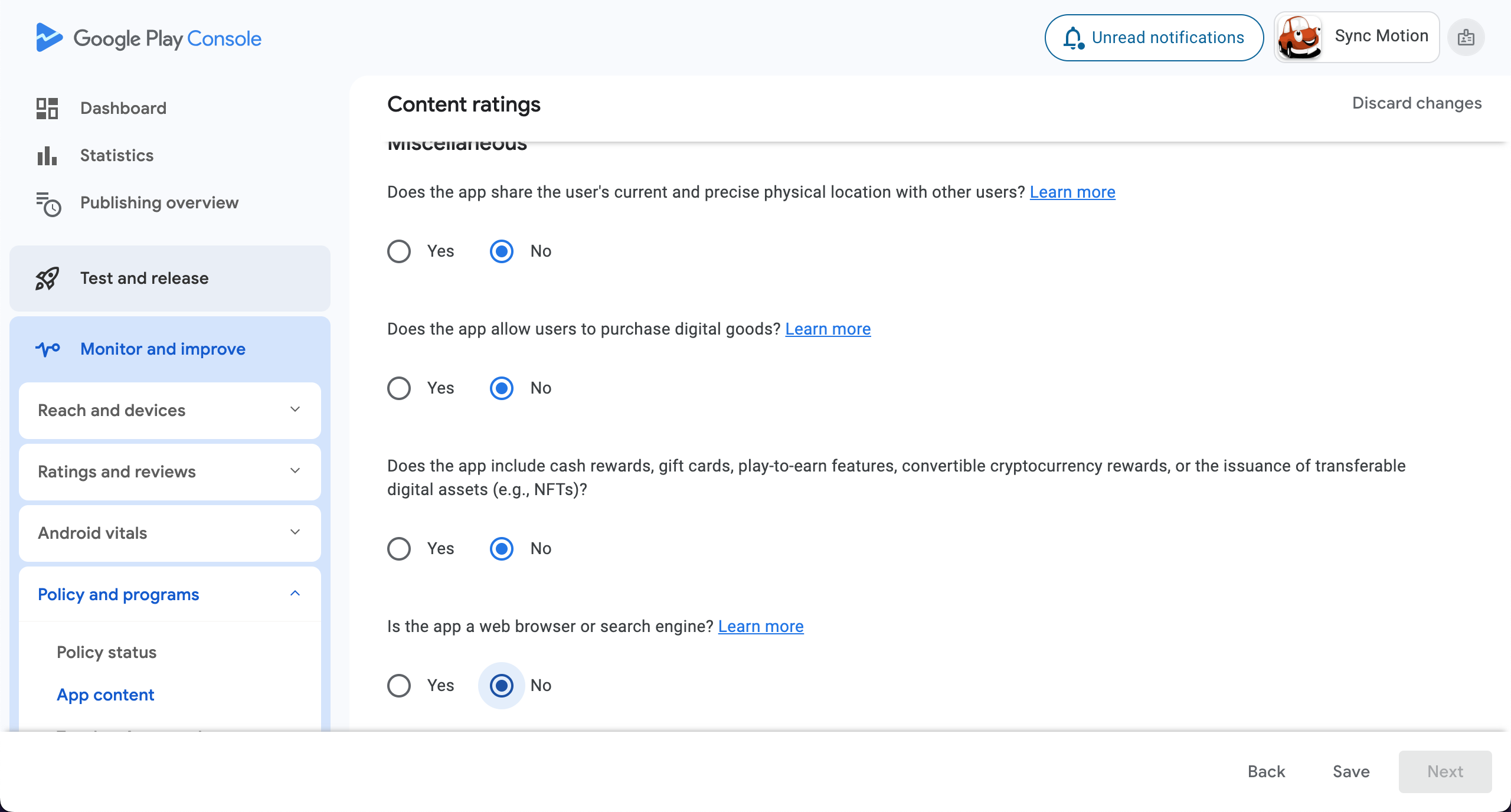
Task: Click the Next button
Action: 1445,772
